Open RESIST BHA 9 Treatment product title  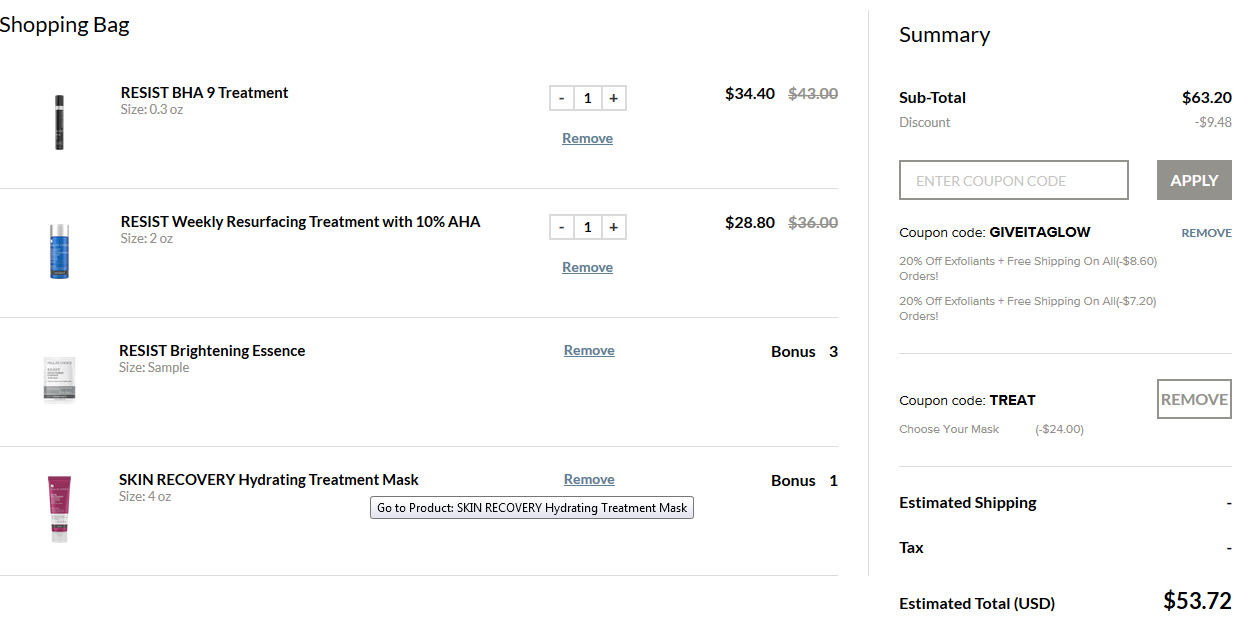pyautogui.click(x=204, y=93)
